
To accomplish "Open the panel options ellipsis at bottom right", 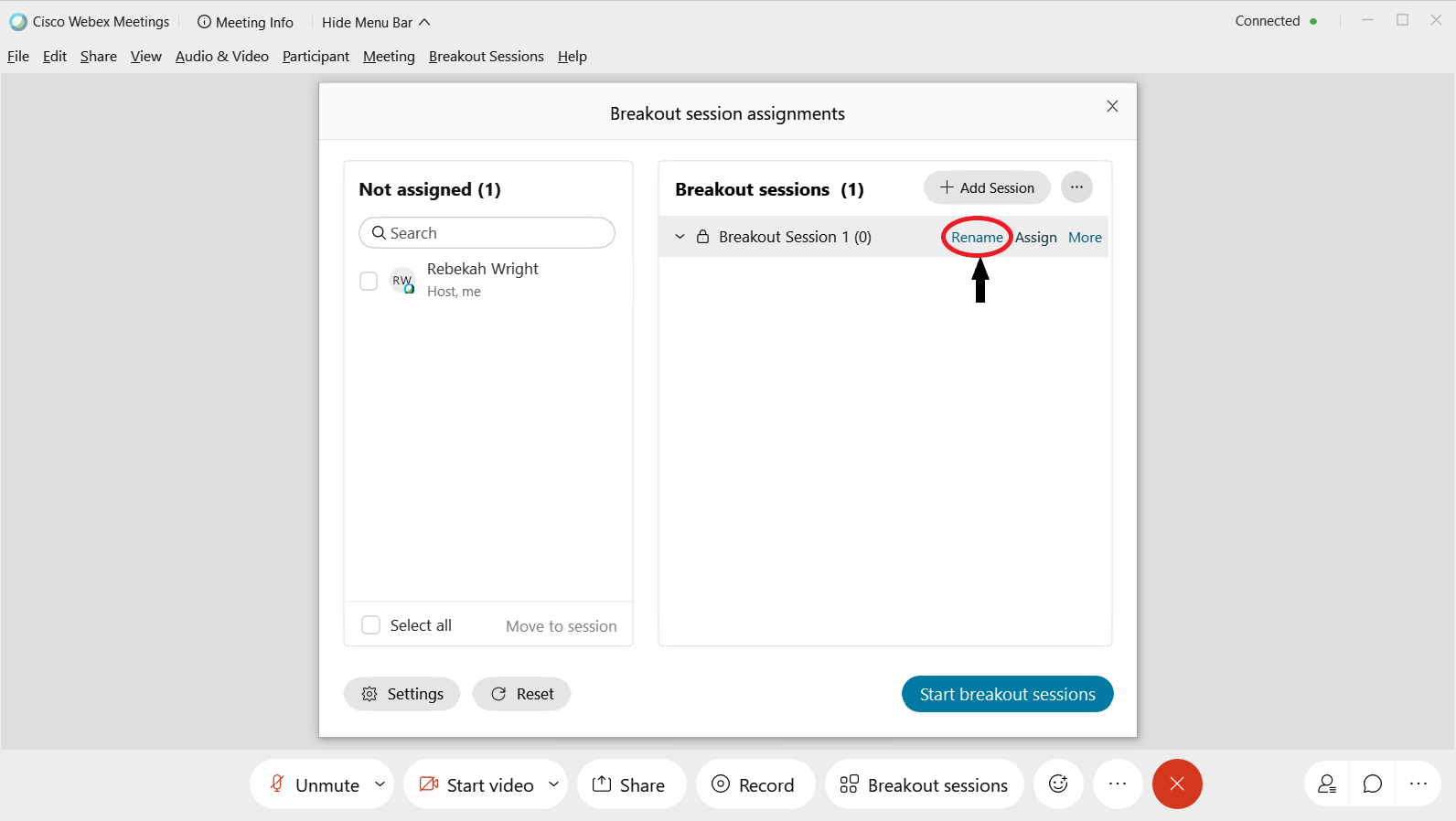I will point(1419,784).
